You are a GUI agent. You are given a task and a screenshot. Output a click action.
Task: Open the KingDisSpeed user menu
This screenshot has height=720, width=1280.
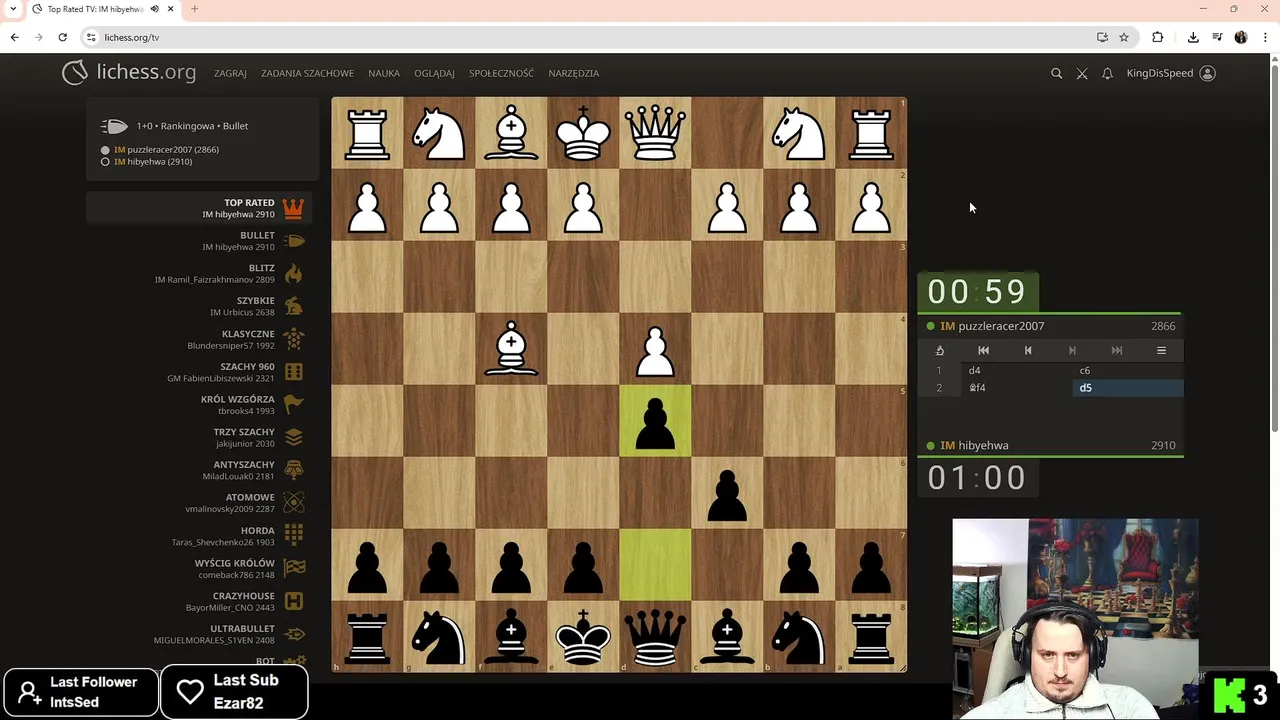1171,73
